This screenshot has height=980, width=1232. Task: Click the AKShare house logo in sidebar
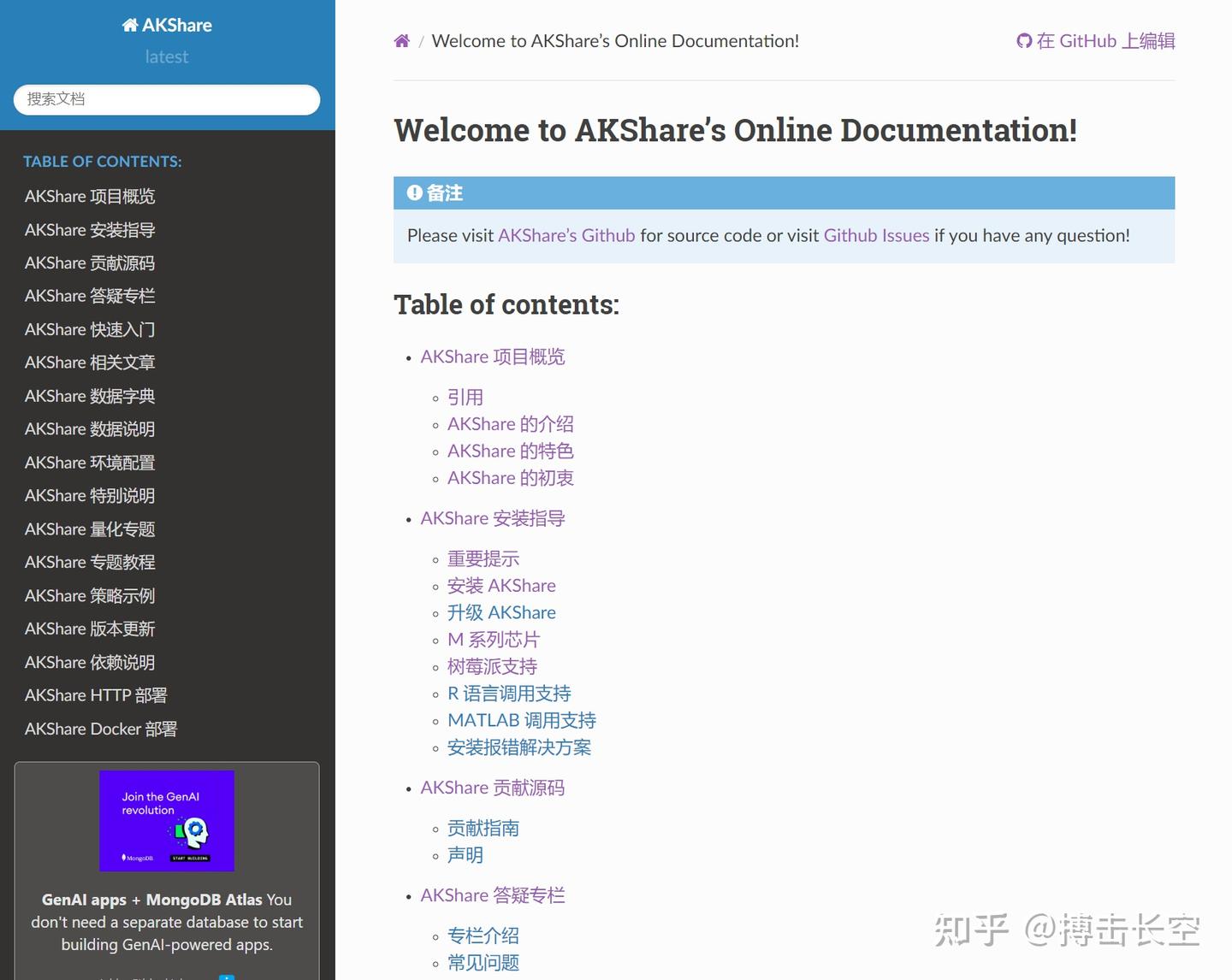coord(128,25)
